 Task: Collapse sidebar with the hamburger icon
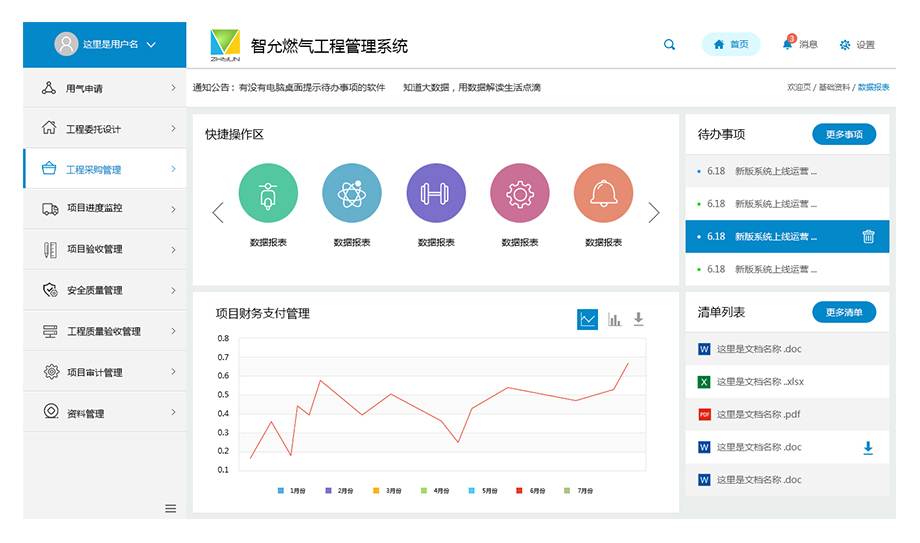(x=170, y=508)
